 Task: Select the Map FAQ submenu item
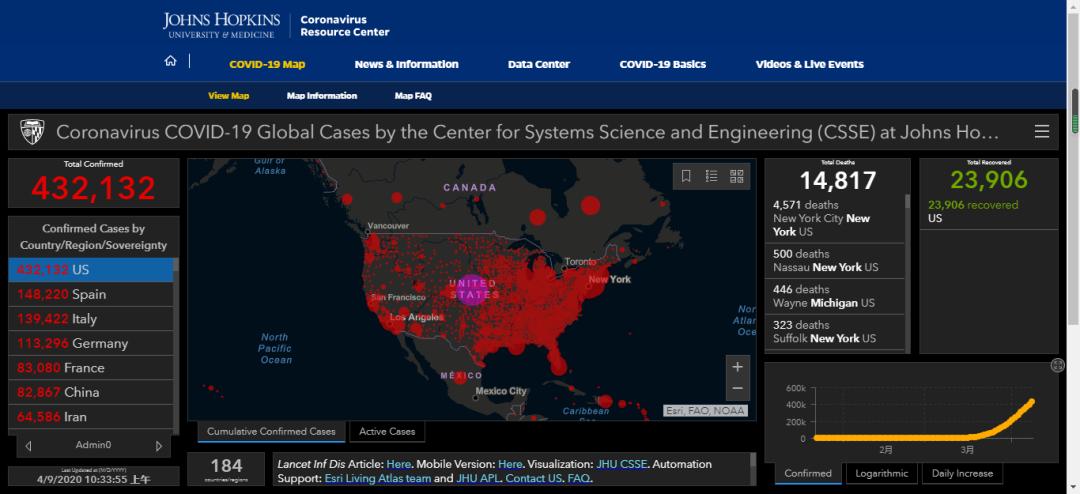click(413, 96)
